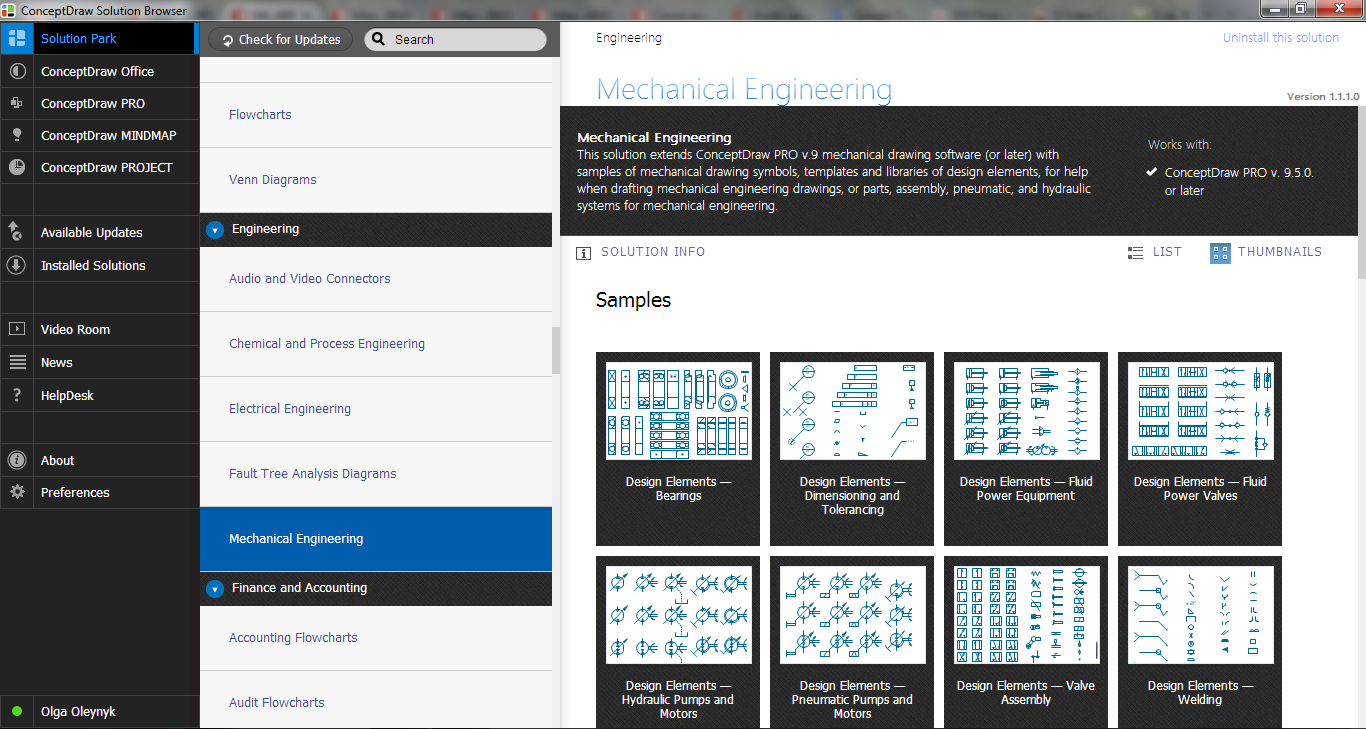1366x729 pixels.
Task: Click the solutions list scrollbar thumb
Action: (556, 350)
